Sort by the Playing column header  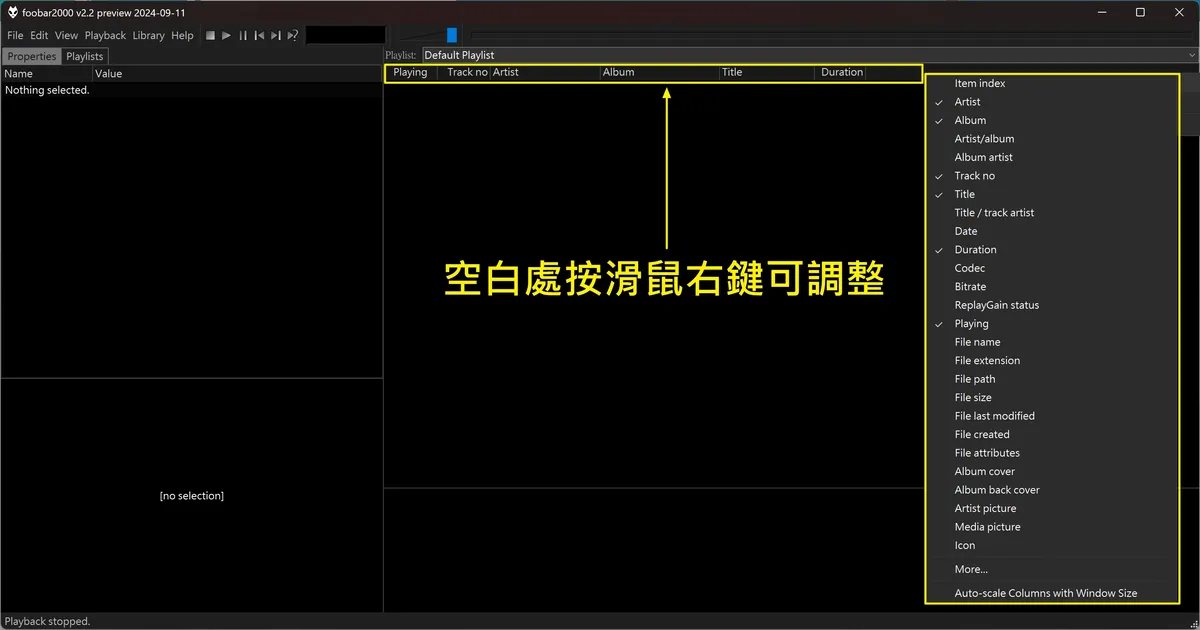[x=411, y=72]
